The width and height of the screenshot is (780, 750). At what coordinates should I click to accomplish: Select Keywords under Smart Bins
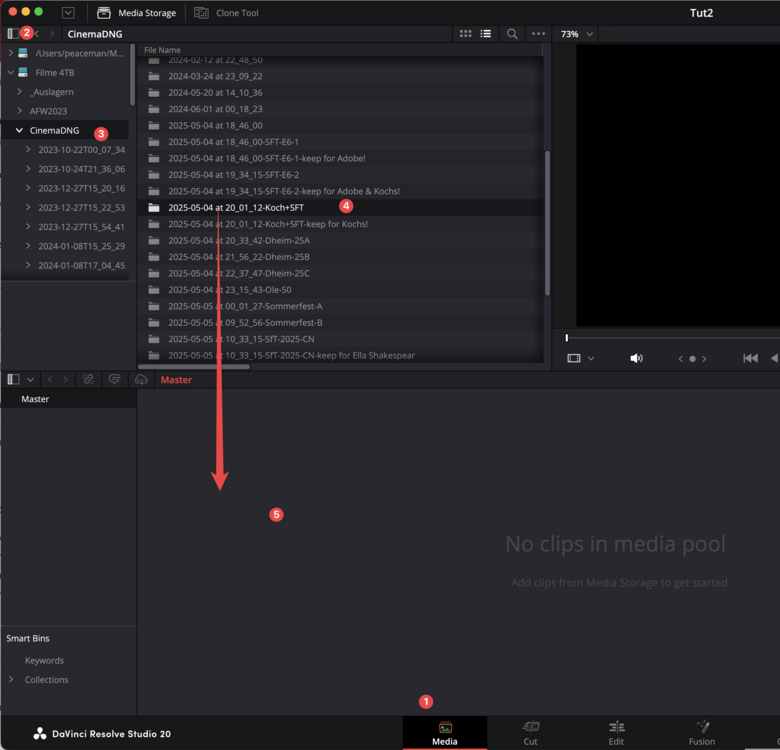click(44, 660)
